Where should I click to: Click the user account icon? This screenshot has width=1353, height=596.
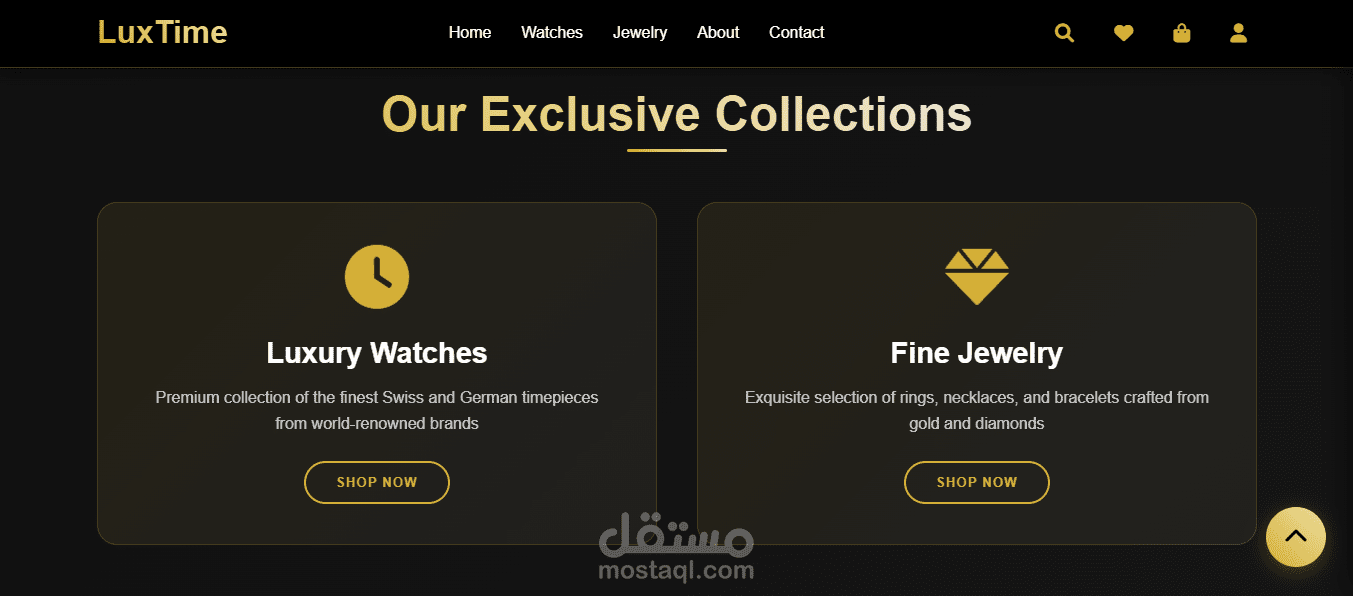(x=1238, y=33)
